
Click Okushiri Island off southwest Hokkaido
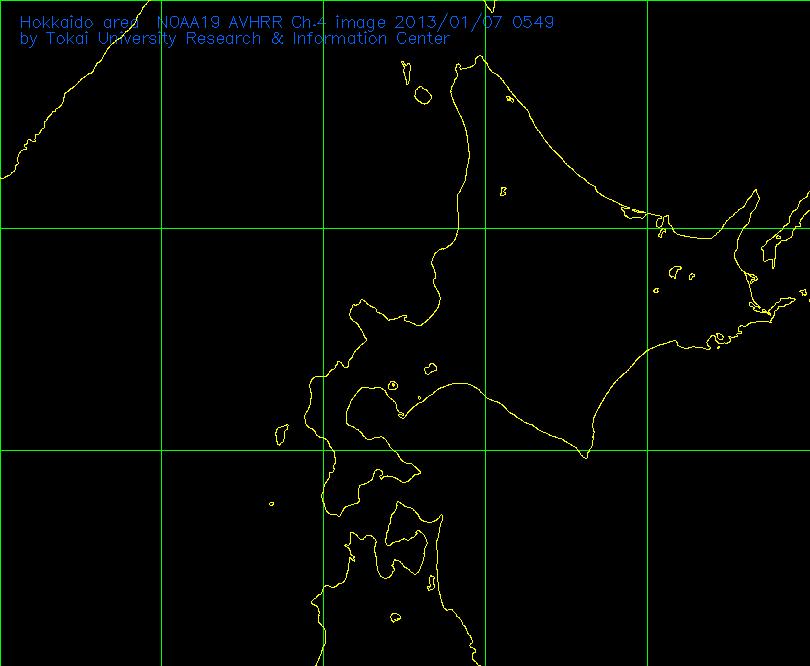coord(282,433)
